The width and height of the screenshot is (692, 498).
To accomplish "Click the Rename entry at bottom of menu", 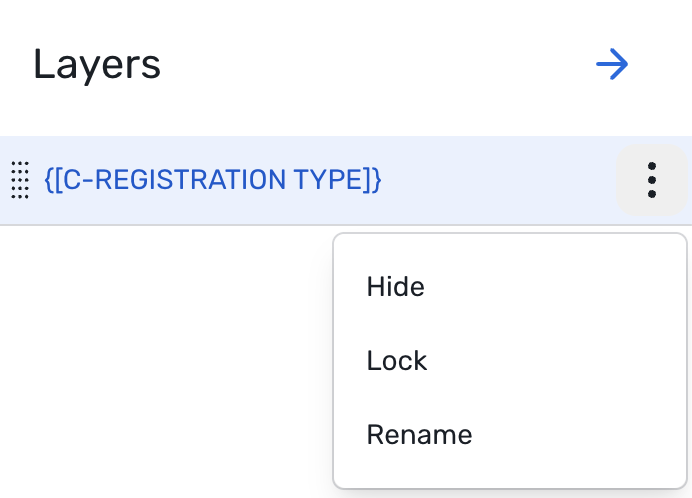I will [419, 434].
